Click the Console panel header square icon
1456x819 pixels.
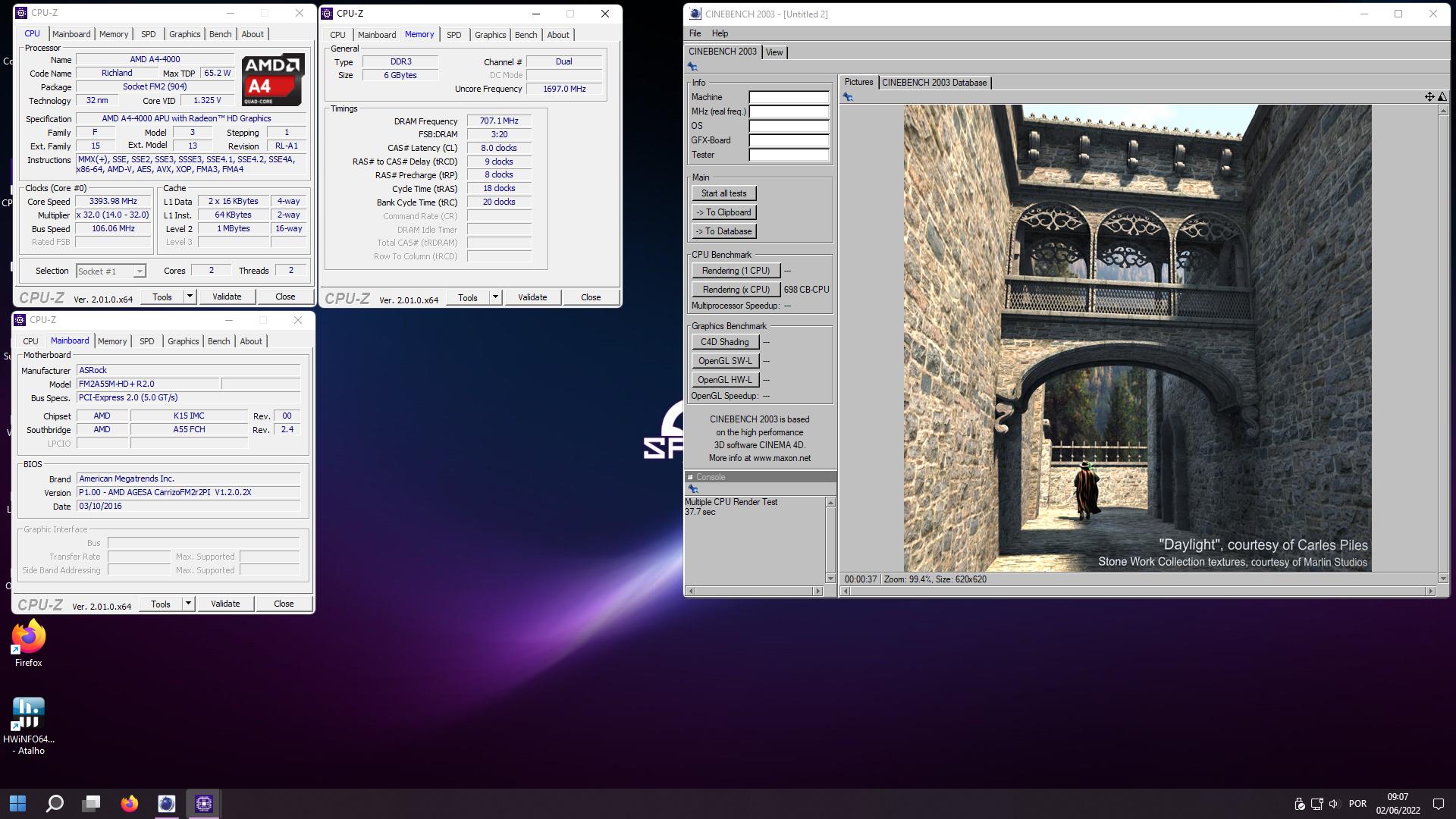click(x=690, y=477)
